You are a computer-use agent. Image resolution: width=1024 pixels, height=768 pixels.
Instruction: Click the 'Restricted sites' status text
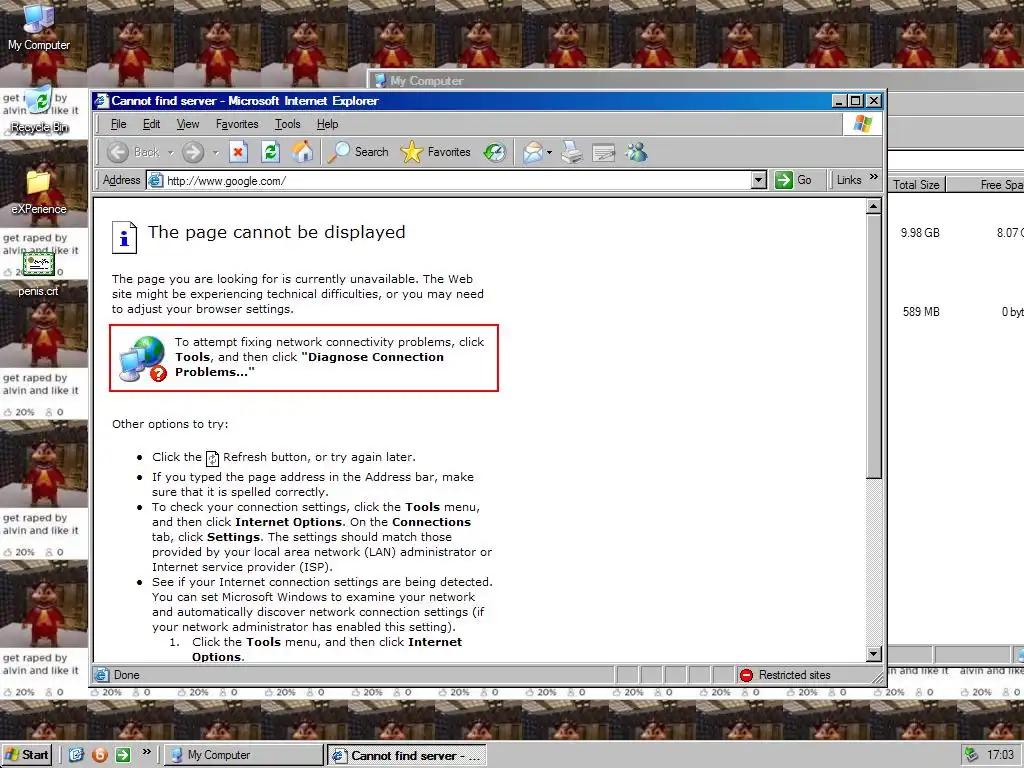tap(795, 675)
